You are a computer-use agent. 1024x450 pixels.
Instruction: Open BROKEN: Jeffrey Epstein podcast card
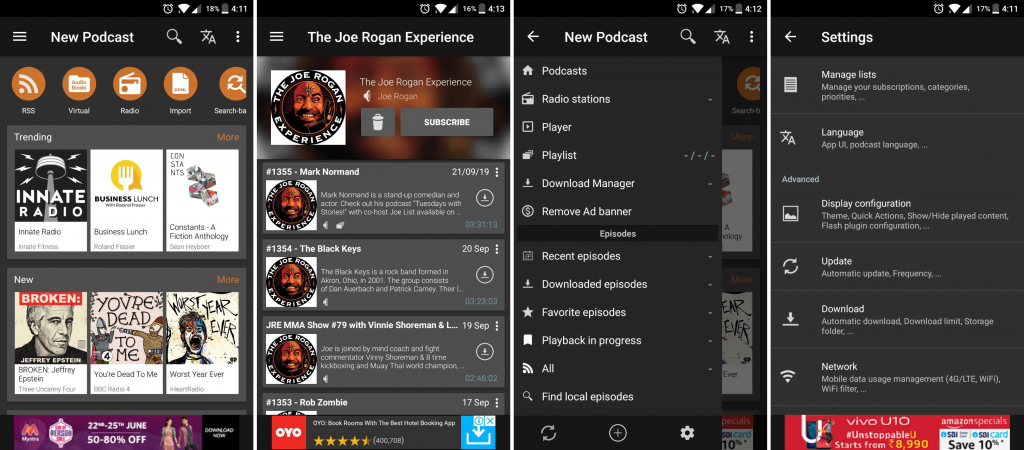pyautogui.click(x=51, y=343)
